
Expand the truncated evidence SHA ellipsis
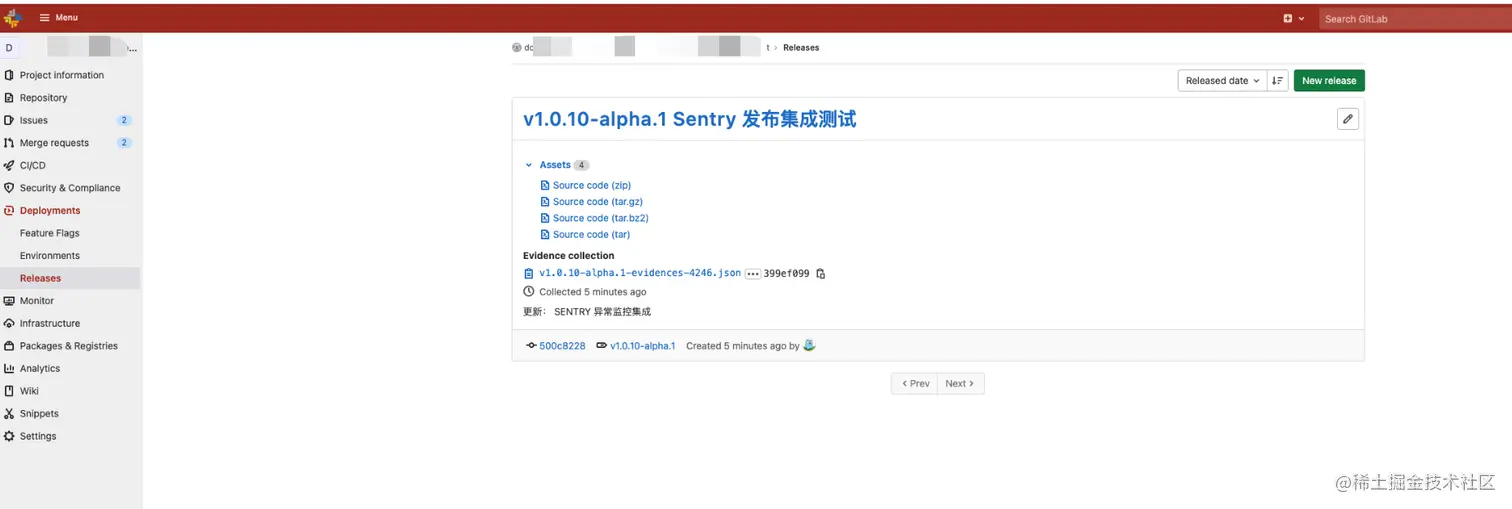pyautogui.click(x=752, y=273)
